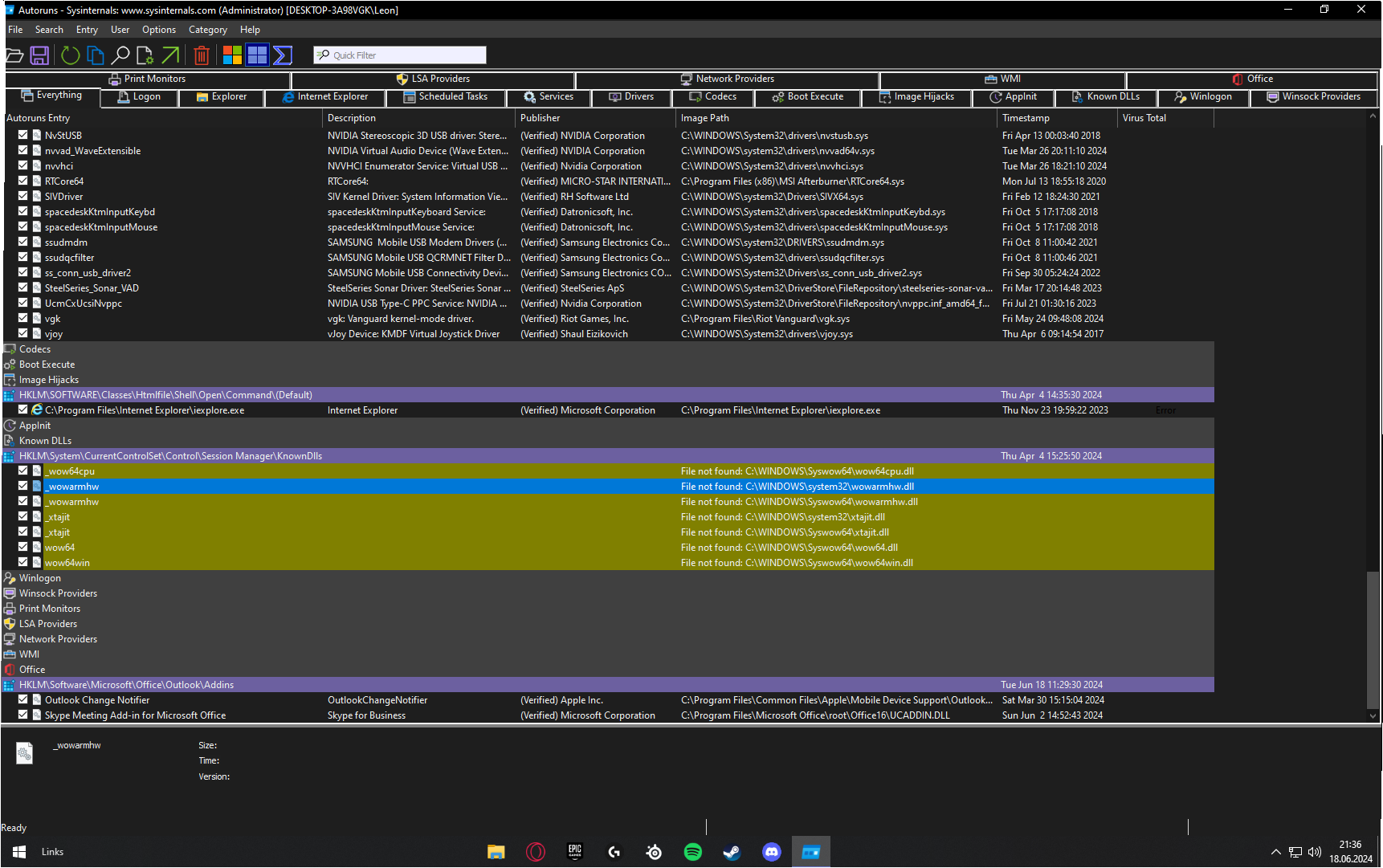Uncheck the wow64win KnownDLLs entry
This screenshot has width=1383, height=868.
tap(23, 563)
